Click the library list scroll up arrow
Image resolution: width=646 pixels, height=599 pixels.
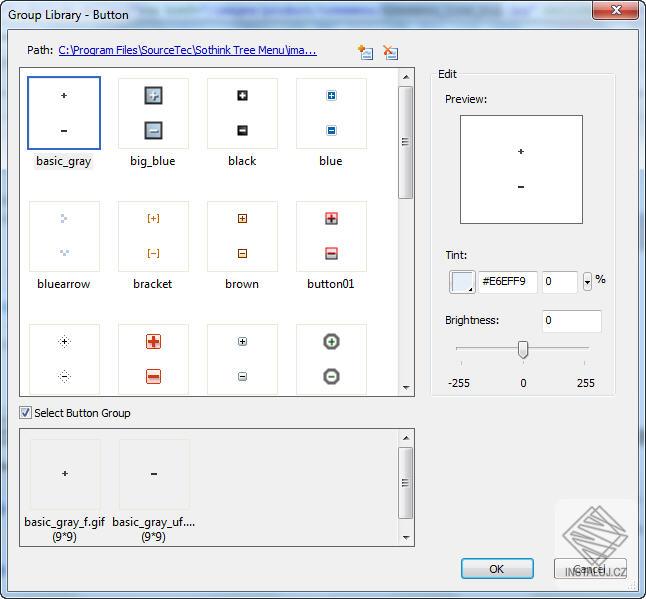(406, 77)
